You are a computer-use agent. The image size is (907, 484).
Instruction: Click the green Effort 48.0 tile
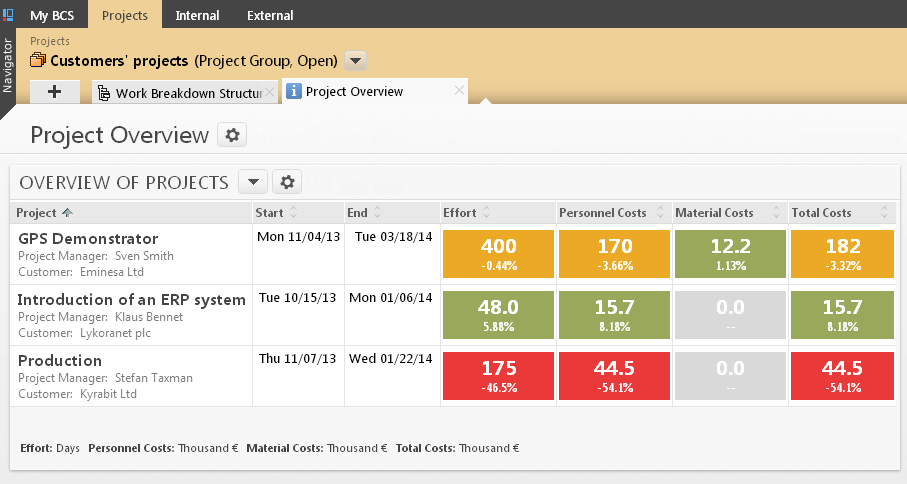tap(498, 315)
